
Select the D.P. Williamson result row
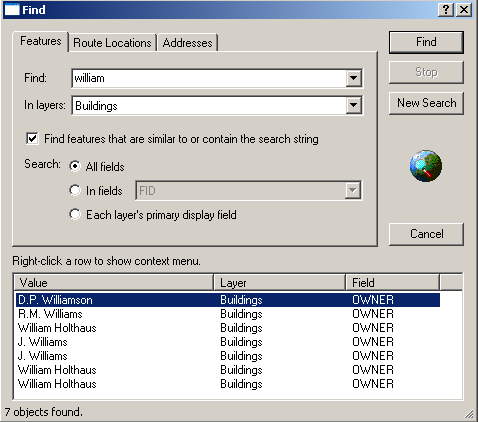[x=228, y=300]
